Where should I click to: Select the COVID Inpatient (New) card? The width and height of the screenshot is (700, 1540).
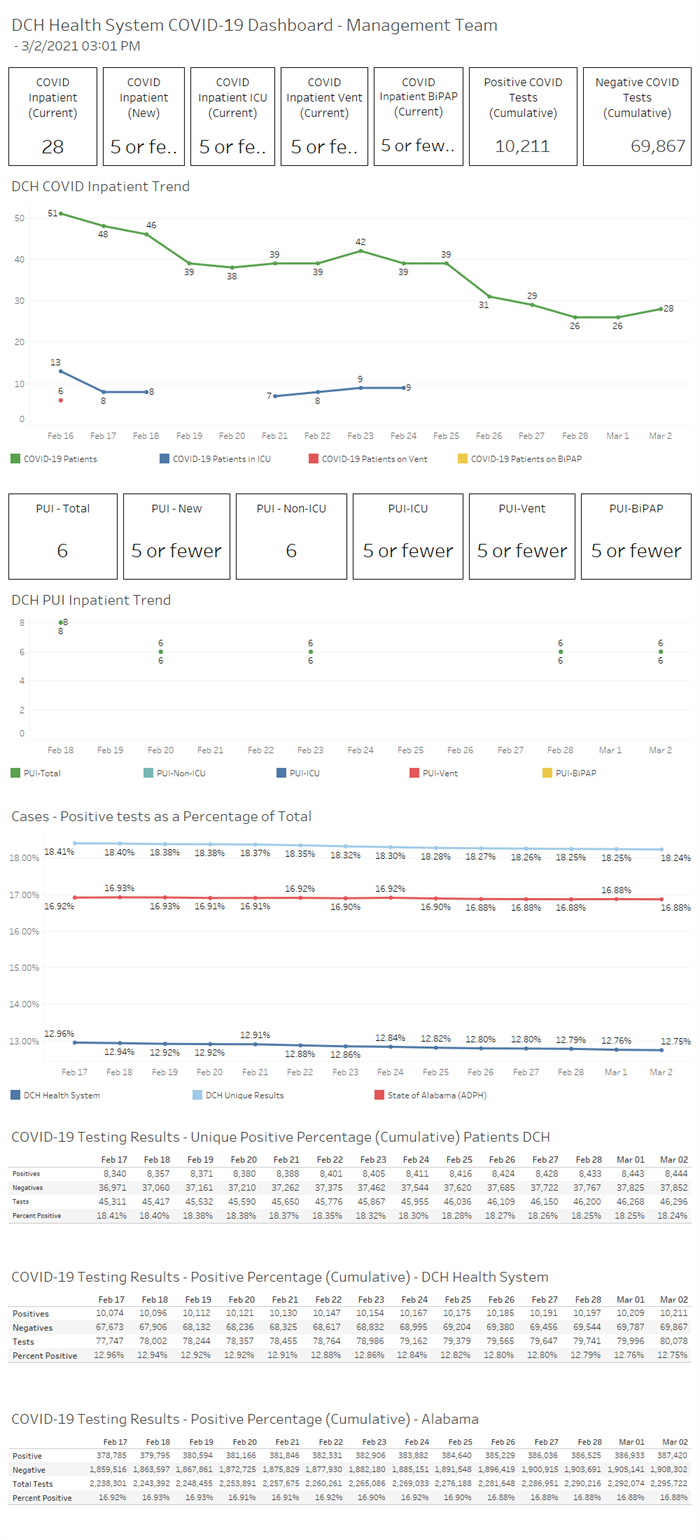(x=145, y=117)
